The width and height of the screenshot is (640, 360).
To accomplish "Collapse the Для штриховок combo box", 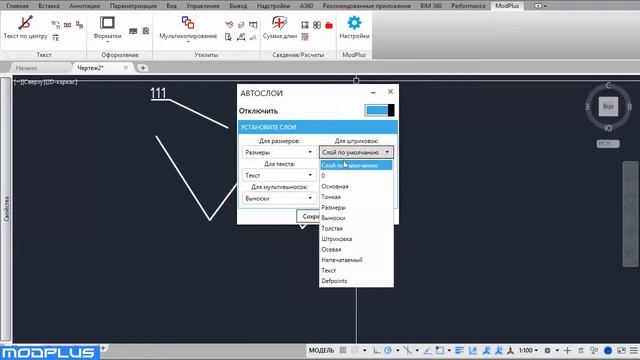I will 356,152.
